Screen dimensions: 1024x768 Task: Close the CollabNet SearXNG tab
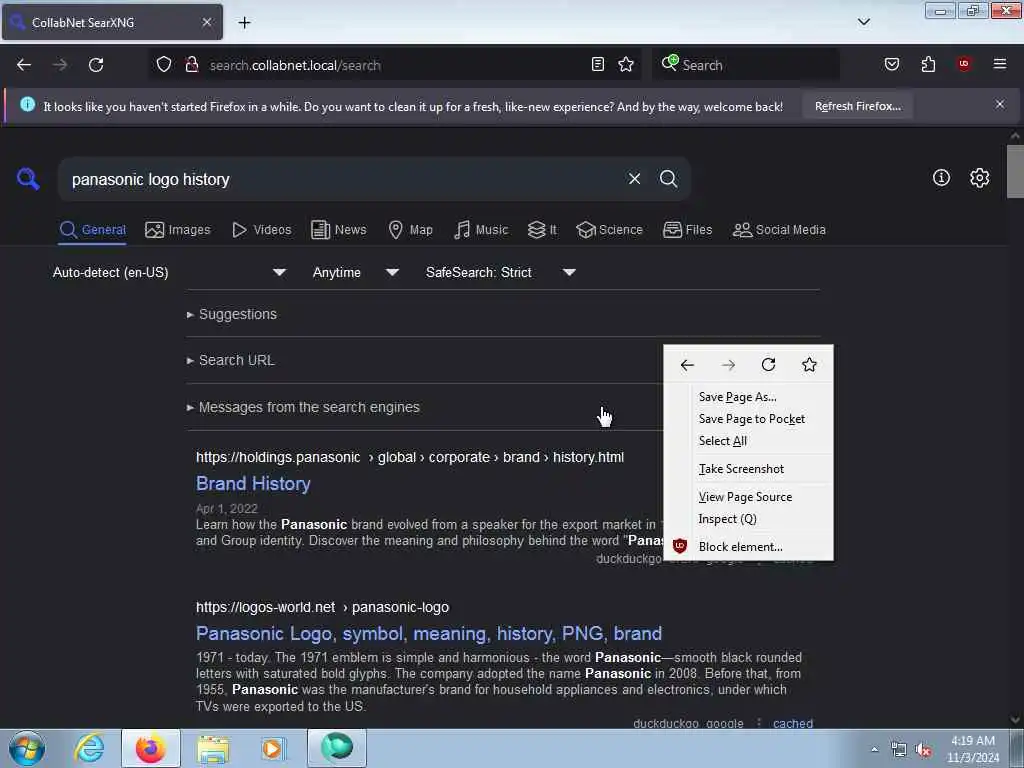[x=207, y=22]
